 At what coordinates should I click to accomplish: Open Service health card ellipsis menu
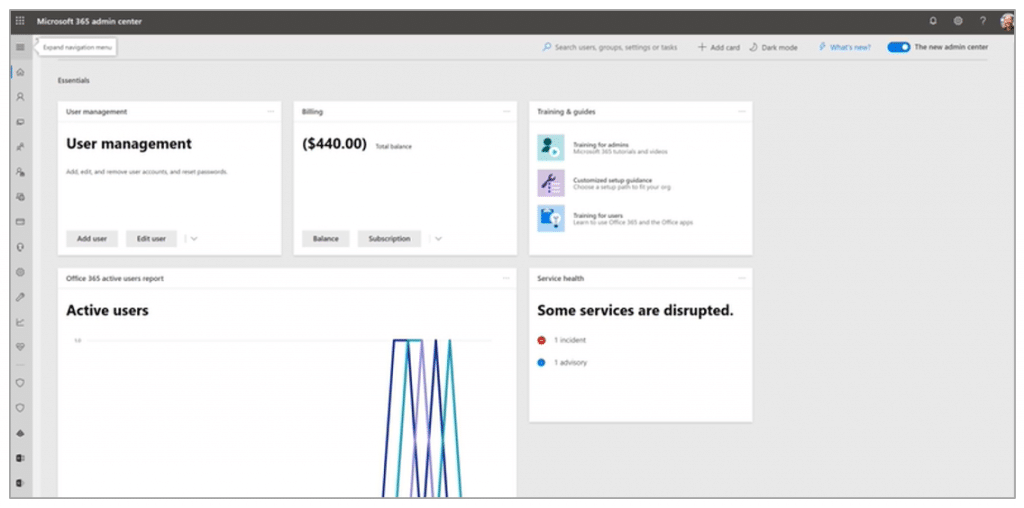click(742, 278)
